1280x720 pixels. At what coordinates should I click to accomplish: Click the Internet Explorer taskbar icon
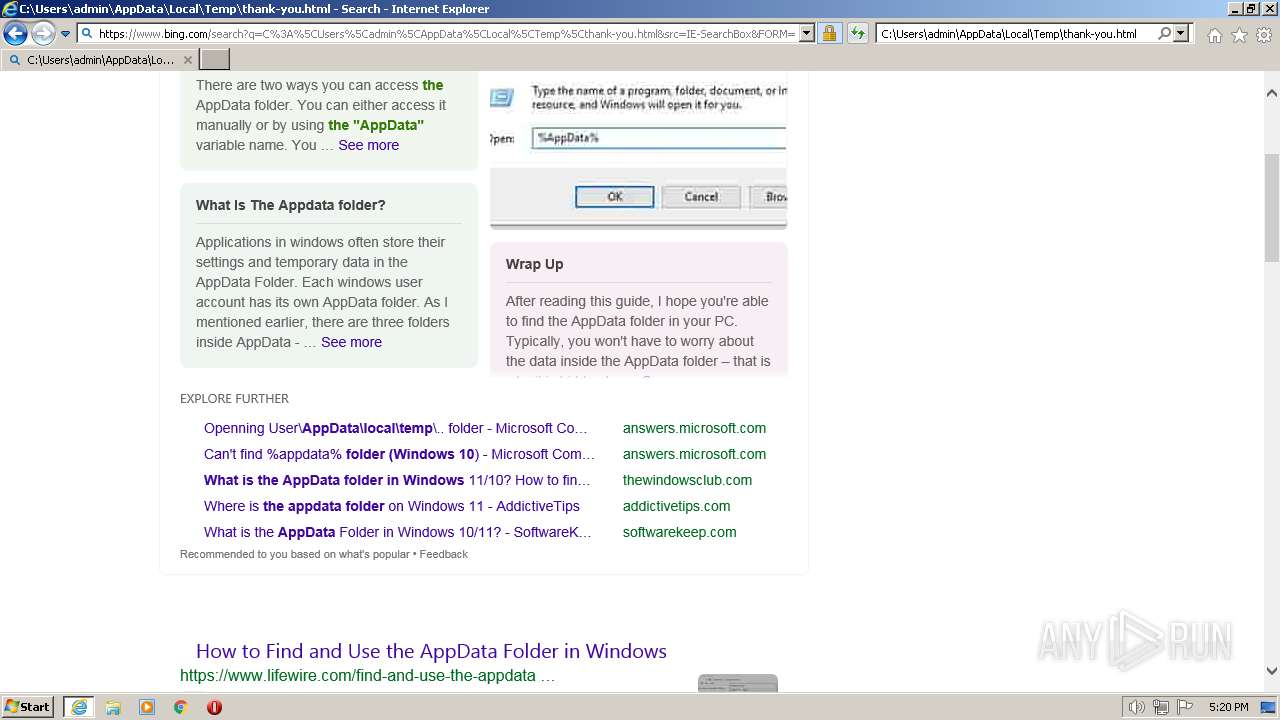click(x=79, y=707)
